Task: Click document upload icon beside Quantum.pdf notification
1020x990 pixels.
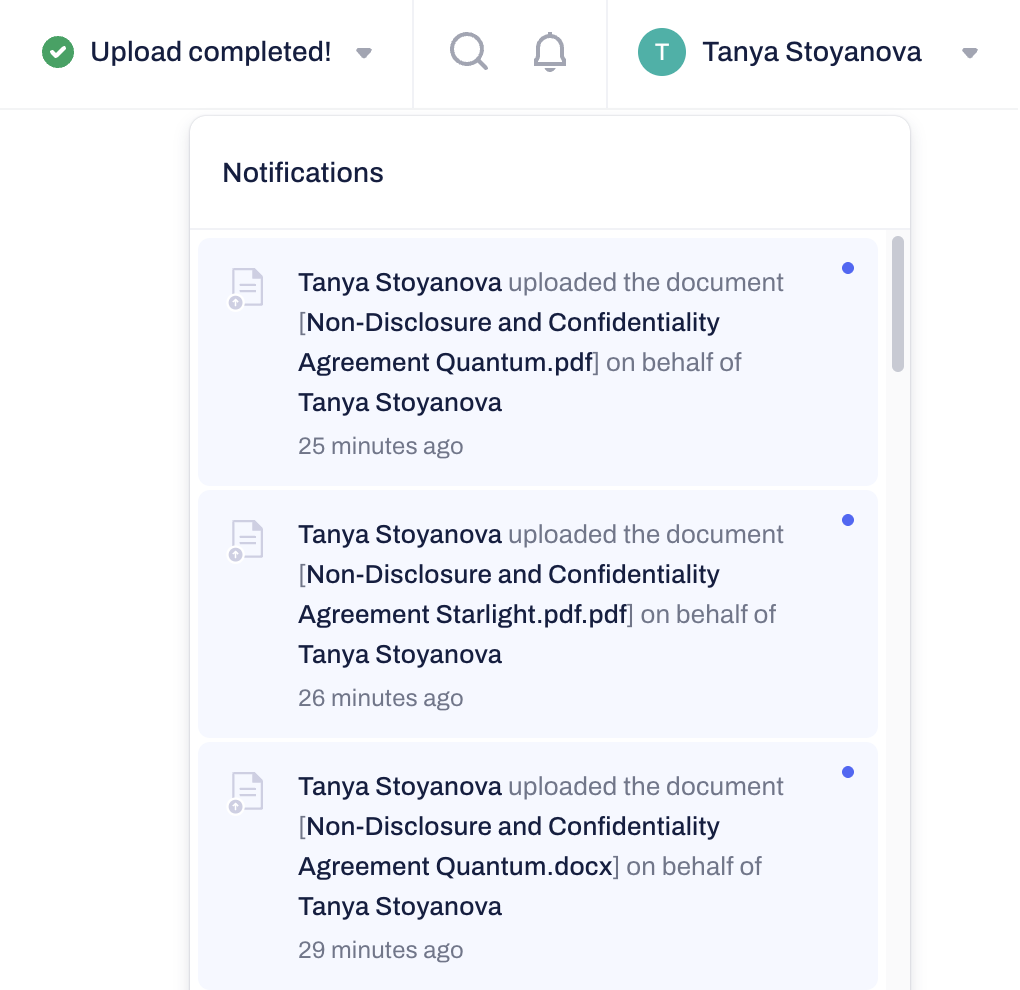Action: [x=245, y=288]
